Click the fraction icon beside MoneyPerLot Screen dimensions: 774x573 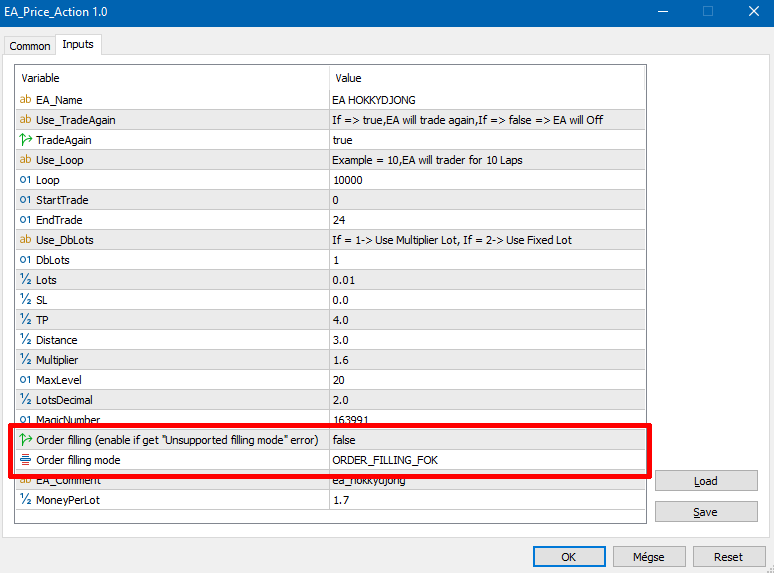(x=25, y=499)
